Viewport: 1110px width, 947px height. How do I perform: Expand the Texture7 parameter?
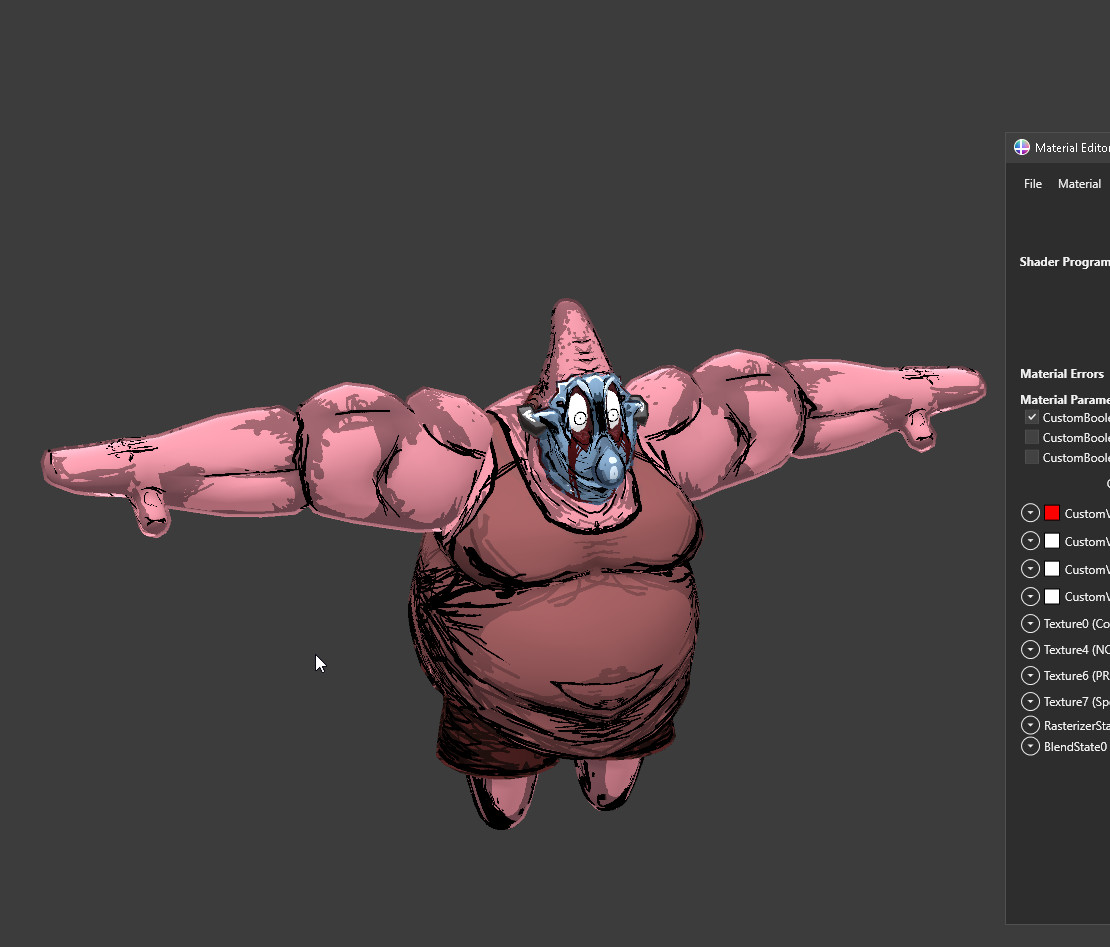(1030, 701)
